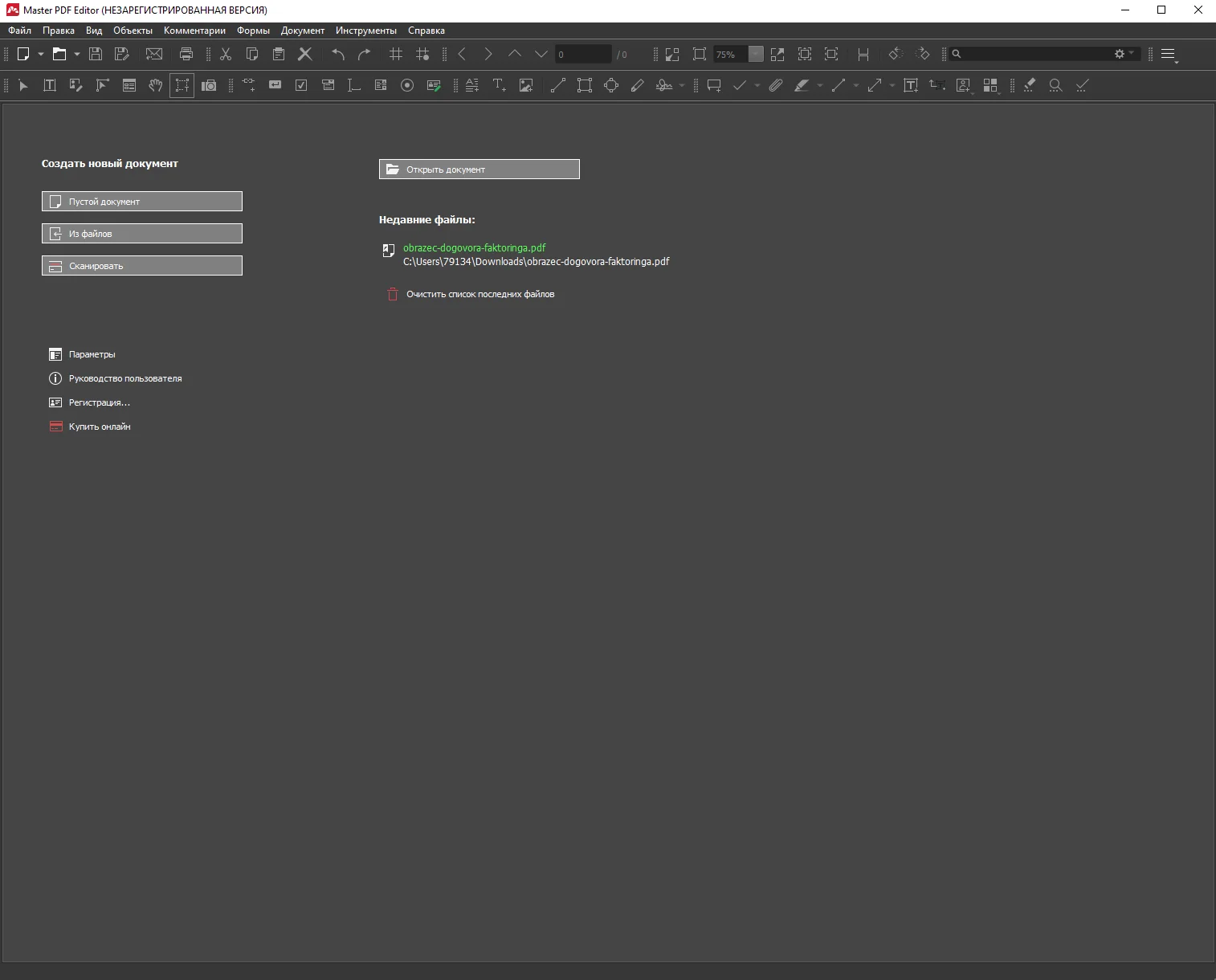1216x980 pixels.
Task: Open the Инструменты menu
Action: pyautogui.click(x=365, y=31)
